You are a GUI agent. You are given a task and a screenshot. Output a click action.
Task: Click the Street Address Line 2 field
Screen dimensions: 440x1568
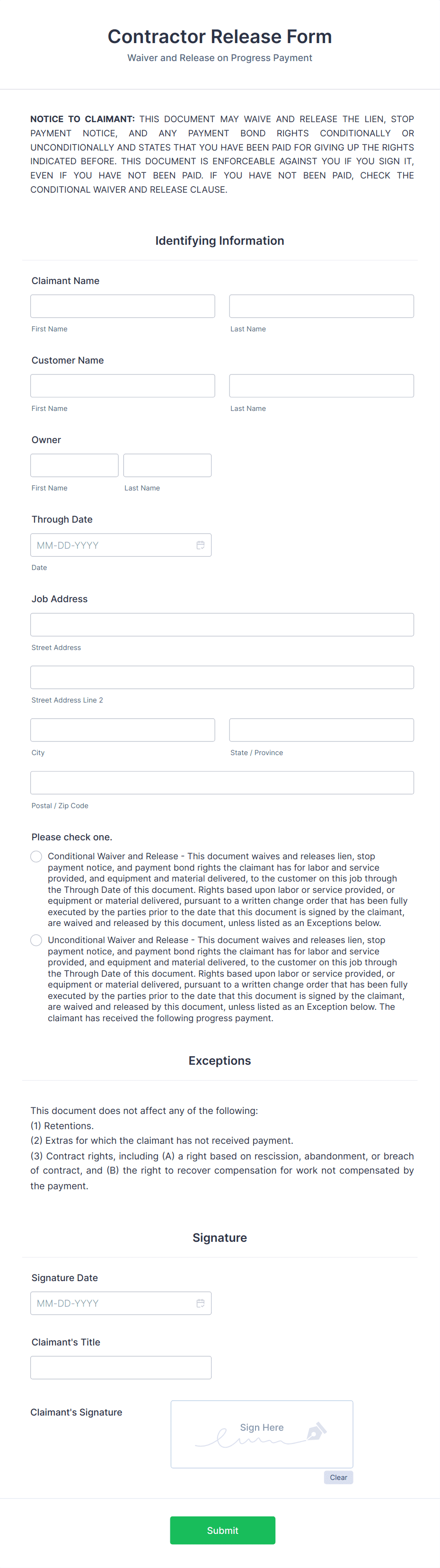click(x=222, y=677)
